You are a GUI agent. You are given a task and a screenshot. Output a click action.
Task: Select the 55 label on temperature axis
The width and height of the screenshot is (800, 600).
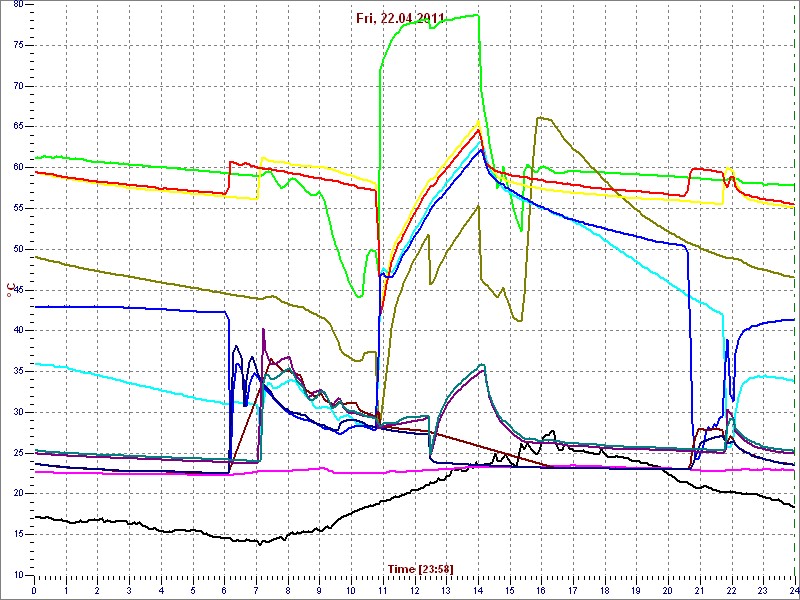click(17, 209)
